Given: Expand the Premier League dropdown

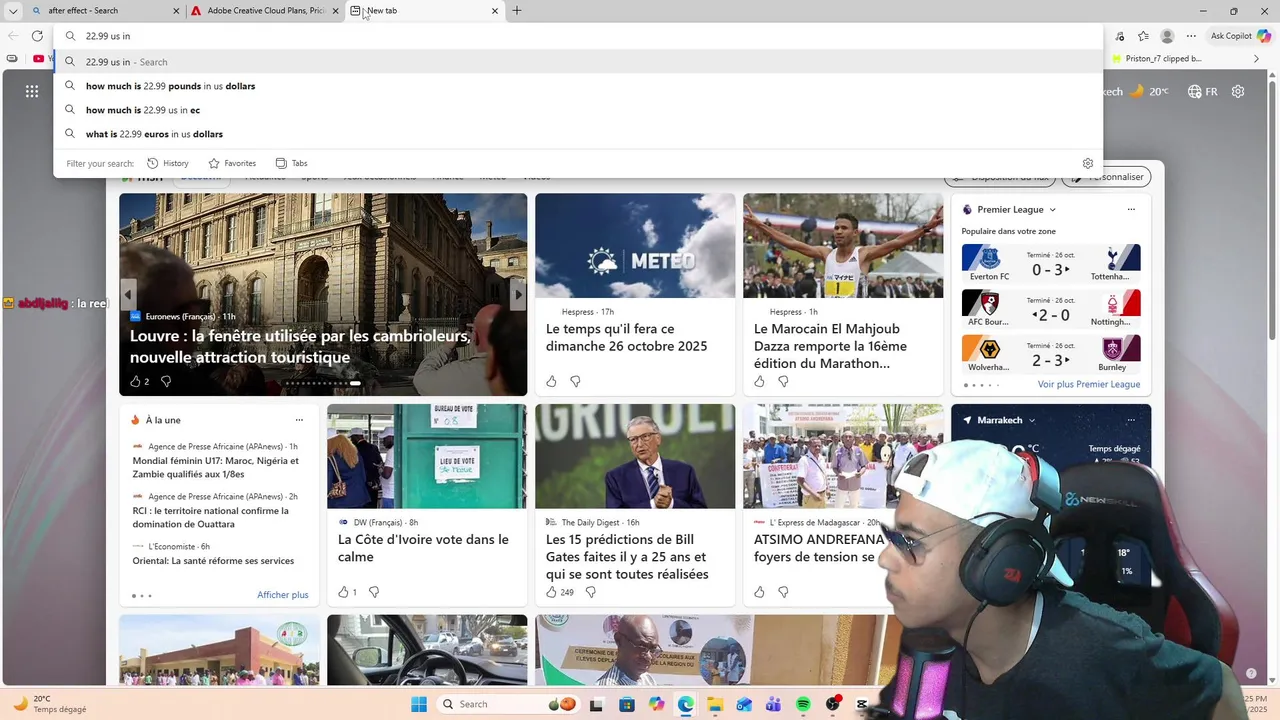Looking at the screenshot, I should point(1052,210).
